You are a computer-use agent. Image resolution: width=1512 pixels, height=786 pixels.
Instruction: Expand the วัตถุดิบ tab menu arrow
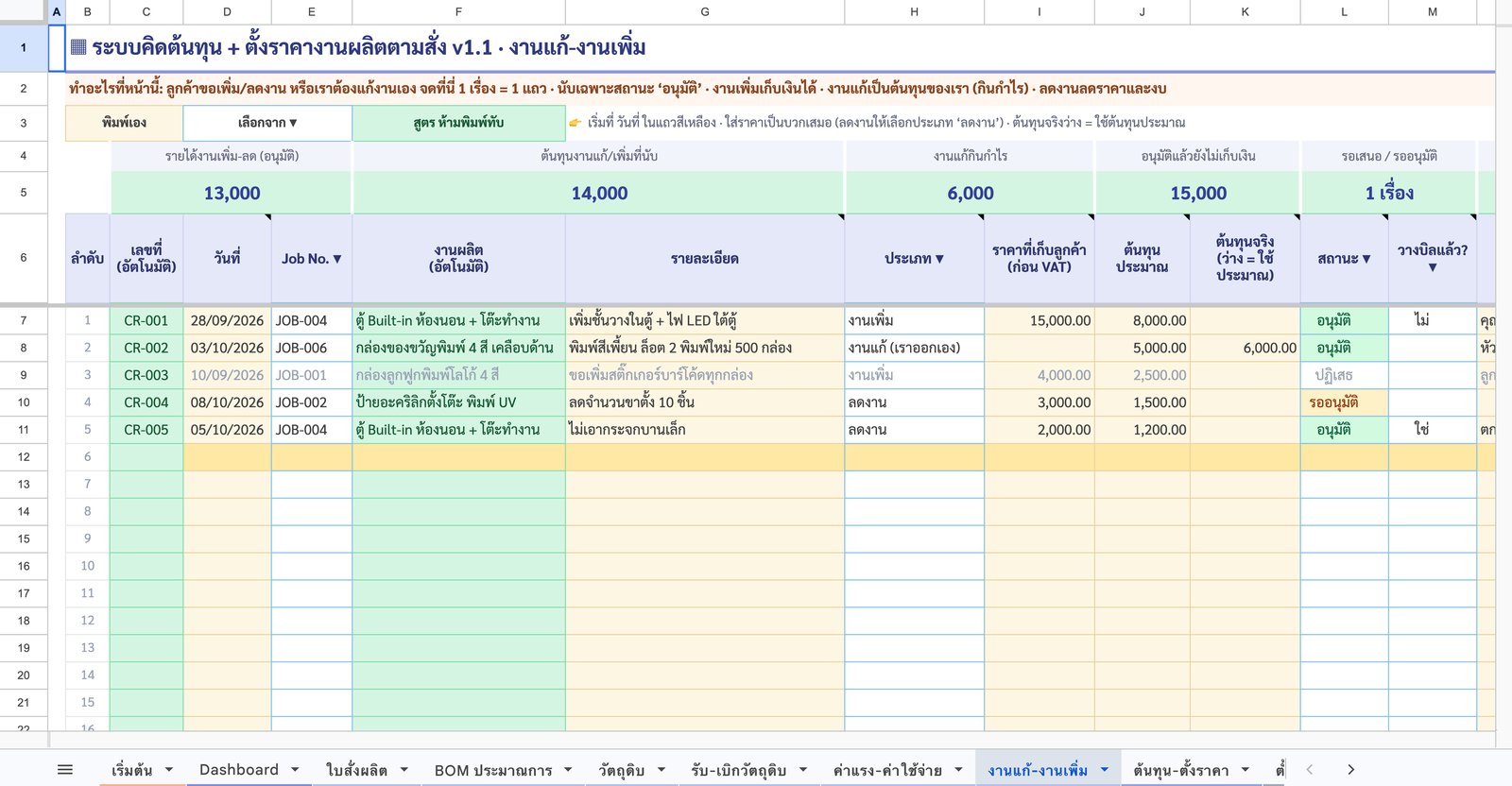click(661, 770)
